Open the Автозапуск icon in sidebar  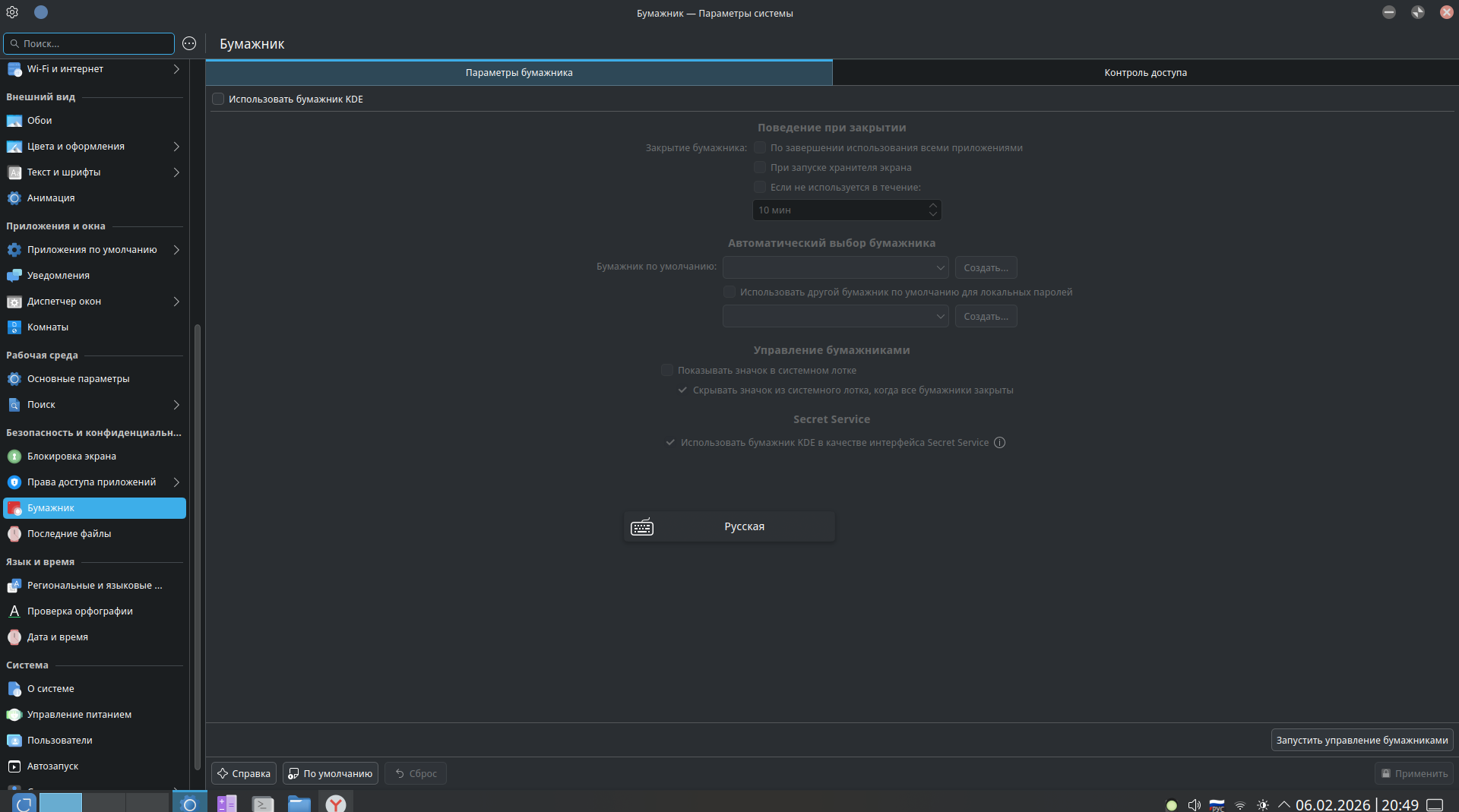[x=14, y=766]
